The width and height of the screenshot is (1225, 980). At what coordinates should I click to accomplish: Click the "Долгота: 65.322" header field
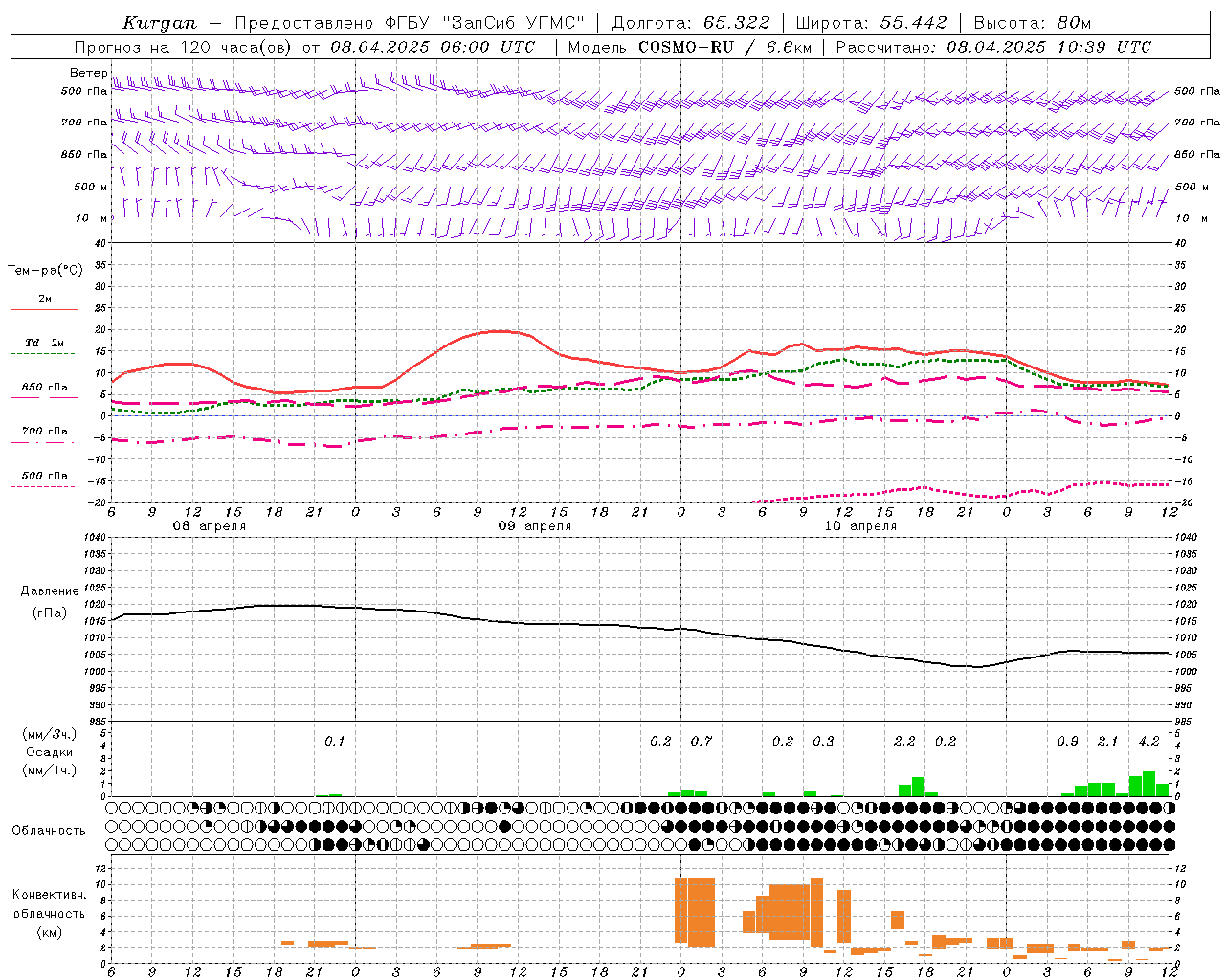[690, 23]
